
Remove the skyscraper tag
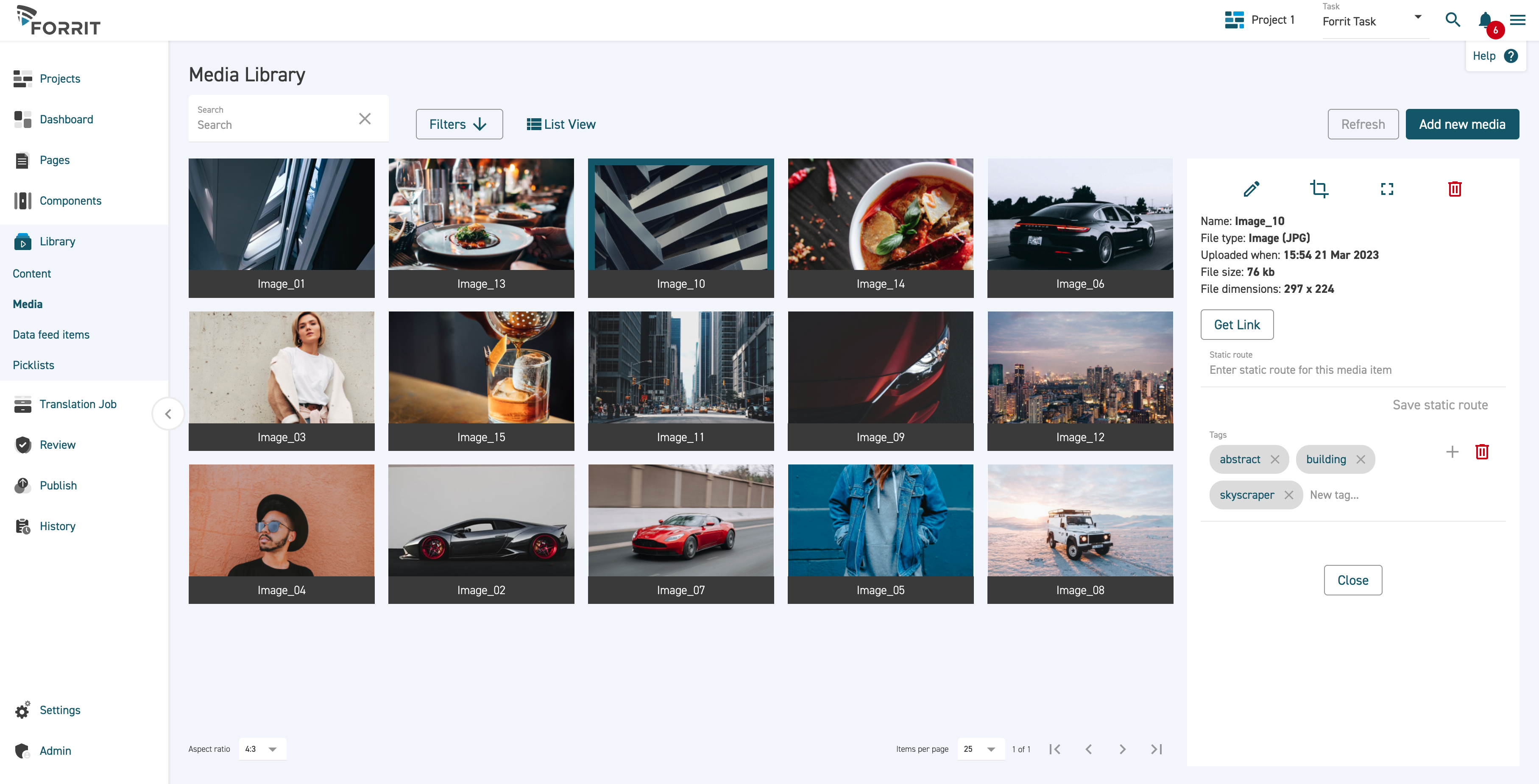(x=1289, y=495)
